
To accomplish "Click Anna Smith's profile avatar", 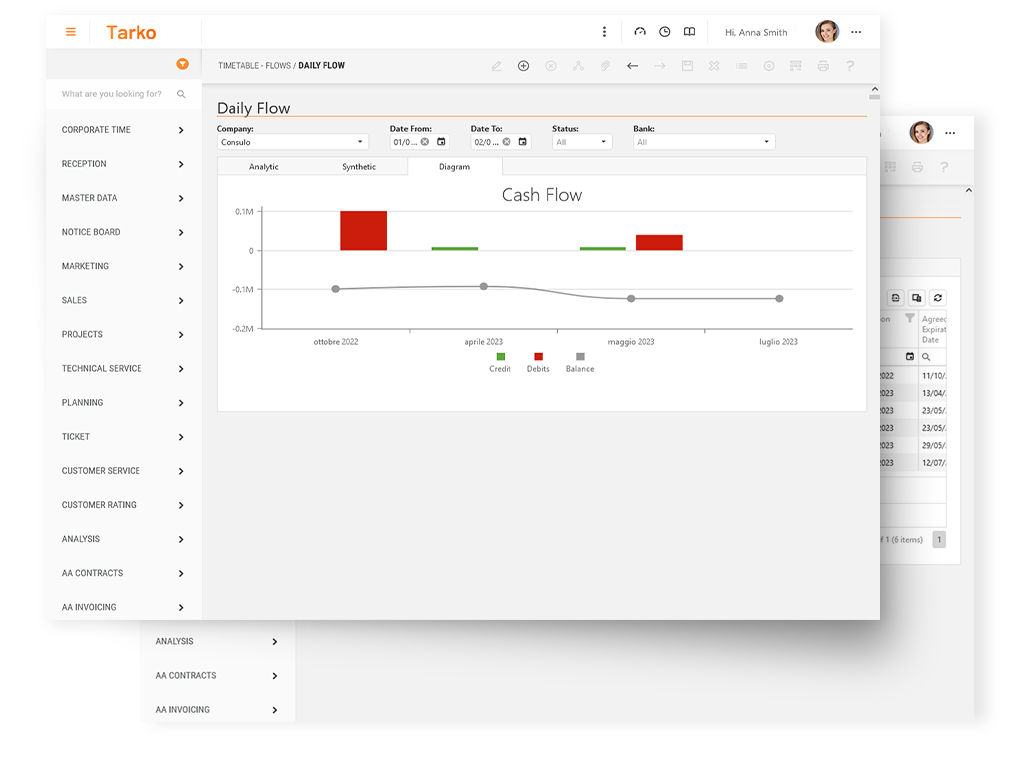I will 827,32.
